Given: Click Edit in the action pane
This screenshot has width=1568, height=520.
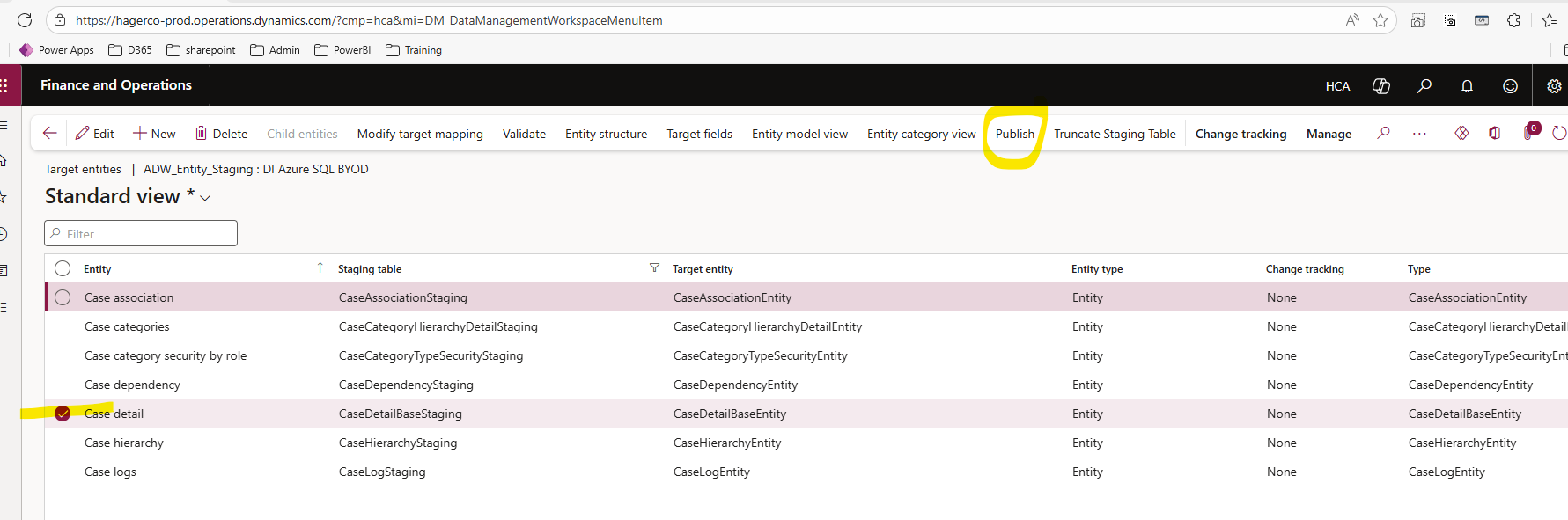Looking at the screenshot, I should point(95,134).
